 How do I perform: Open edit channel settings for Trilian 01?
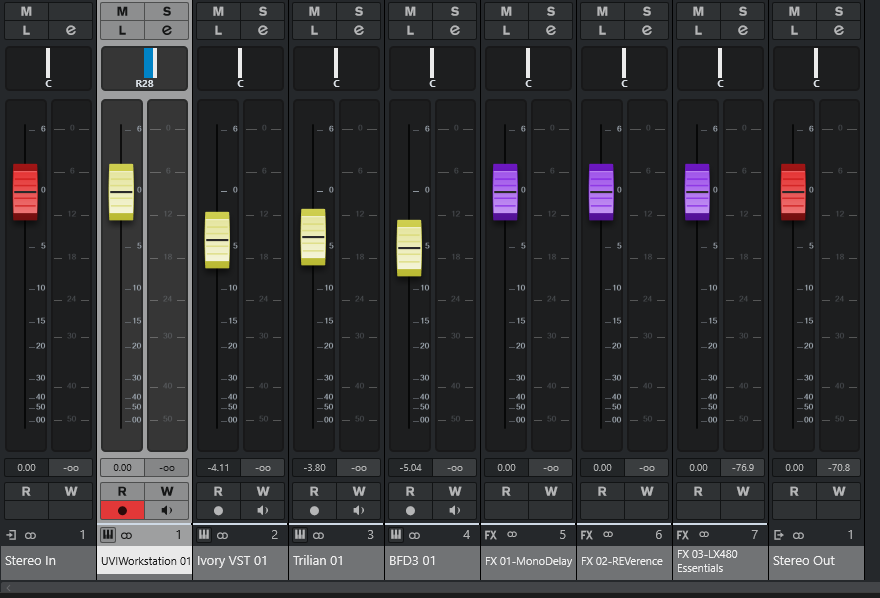pyautogui.click(x=359, y=30)
